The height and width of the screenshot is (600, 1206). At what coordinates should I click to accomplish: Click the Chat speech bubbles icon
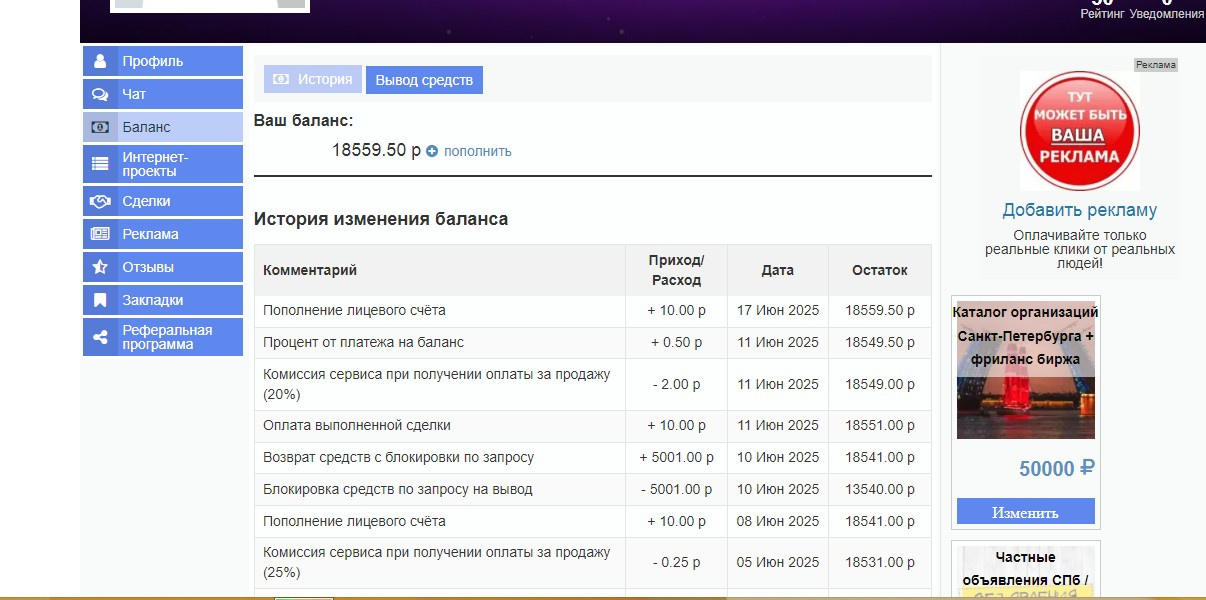click(100, 95)
